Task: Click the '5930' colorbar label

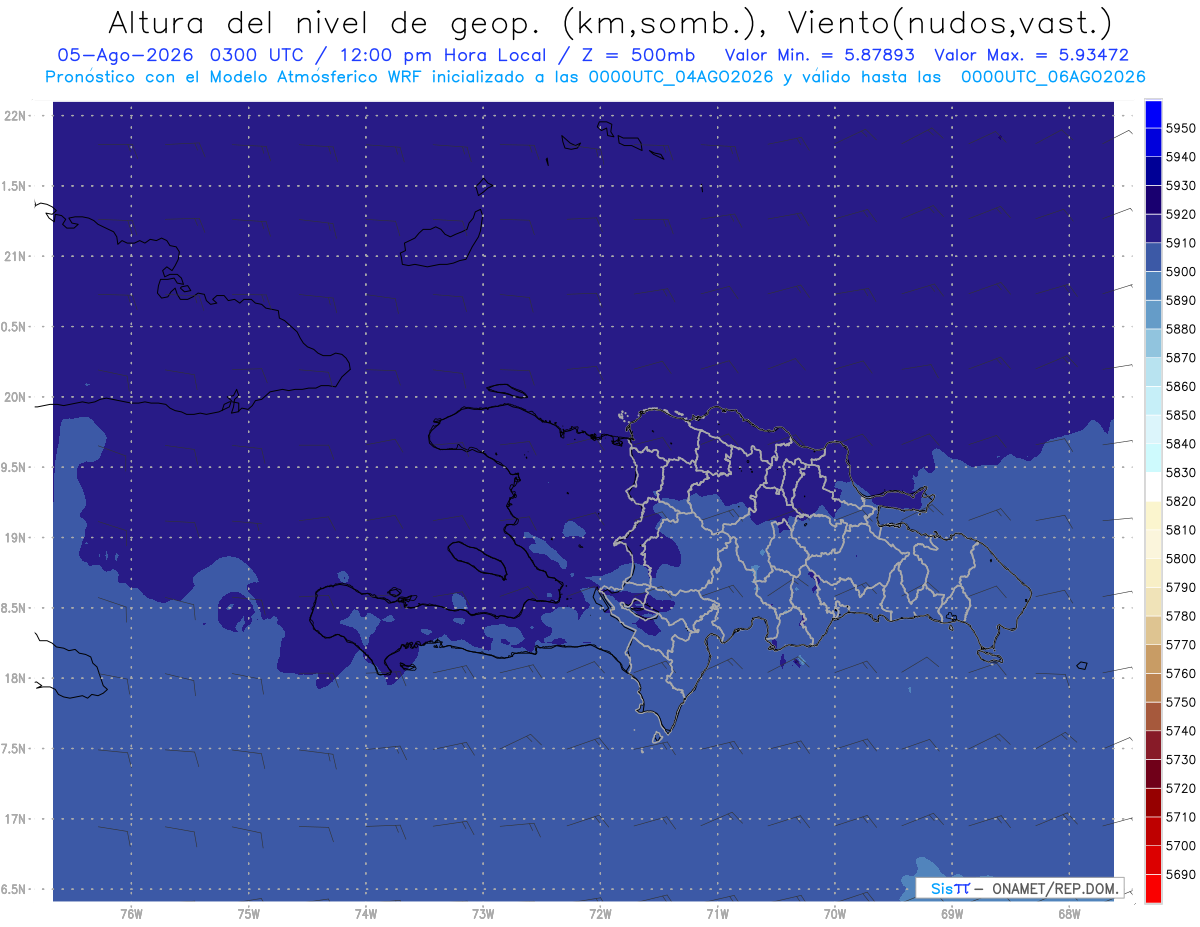Action: (1181, 186)
